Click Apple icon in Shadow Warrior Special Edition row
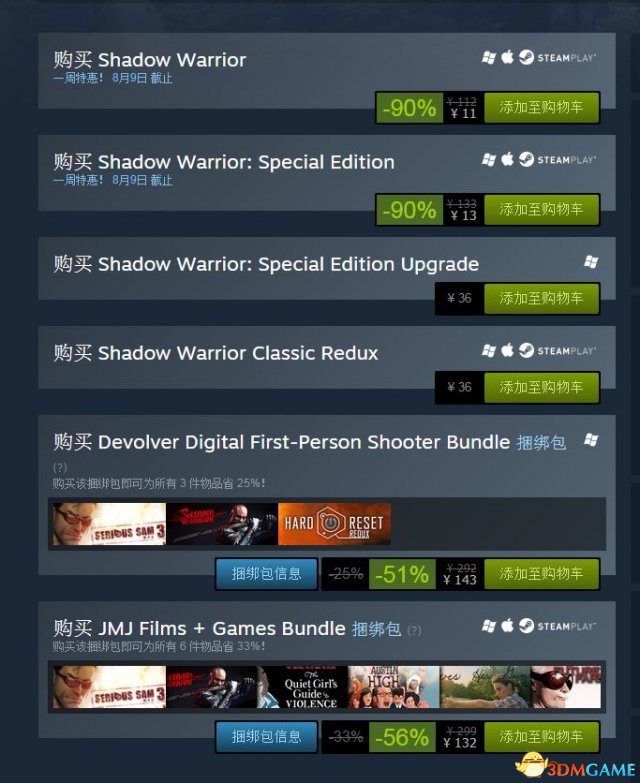Screen dimensions: 640x783 pyautogui.click(x=507, y=159)
